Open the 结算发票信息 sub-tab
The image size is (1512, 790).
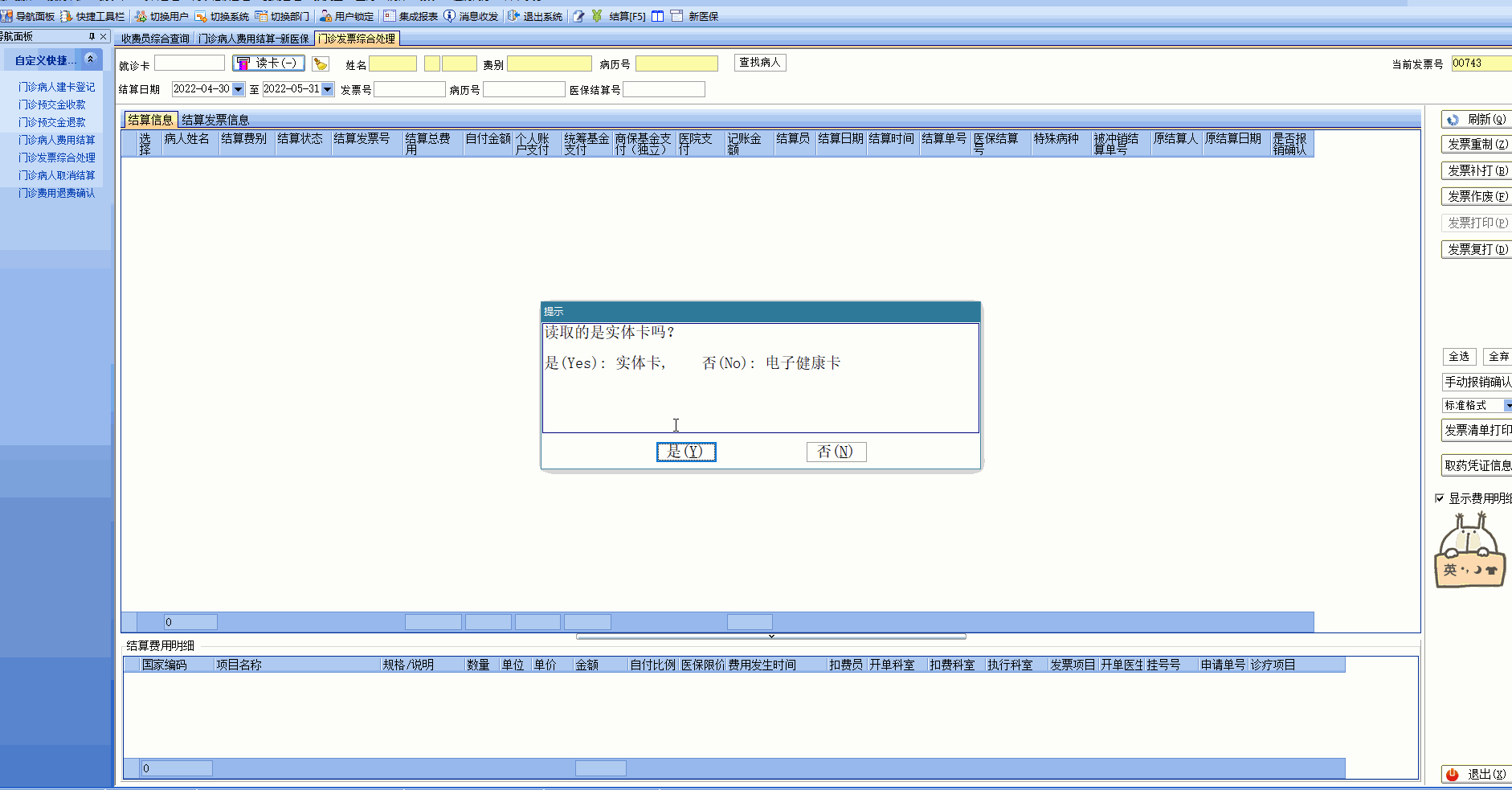[215, 120]
